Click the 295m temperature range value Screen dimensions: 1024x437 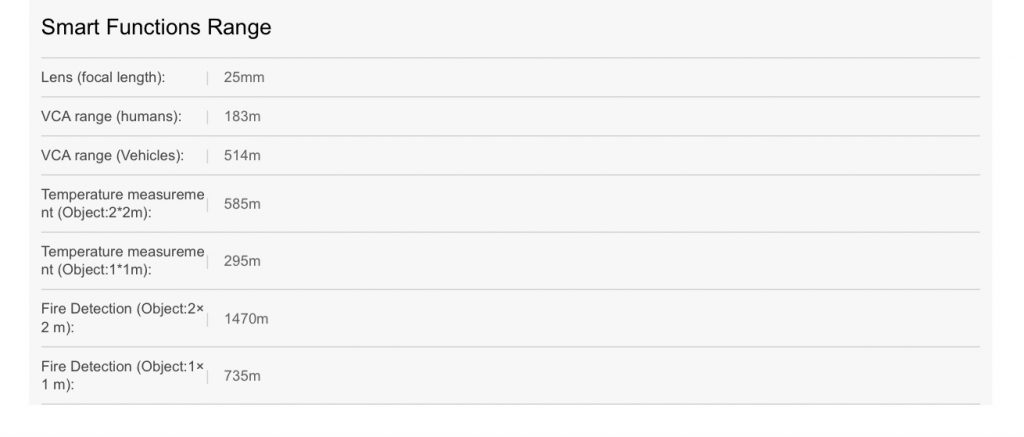tap(242, 261)
